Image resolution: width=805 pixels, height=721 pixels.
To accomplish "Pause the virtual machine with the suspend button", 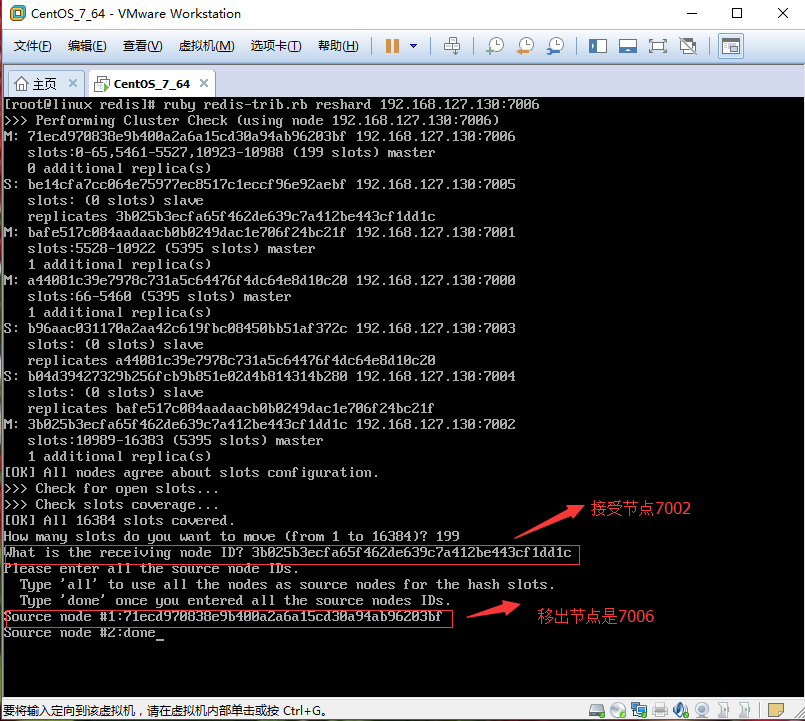I will (392, 46).
